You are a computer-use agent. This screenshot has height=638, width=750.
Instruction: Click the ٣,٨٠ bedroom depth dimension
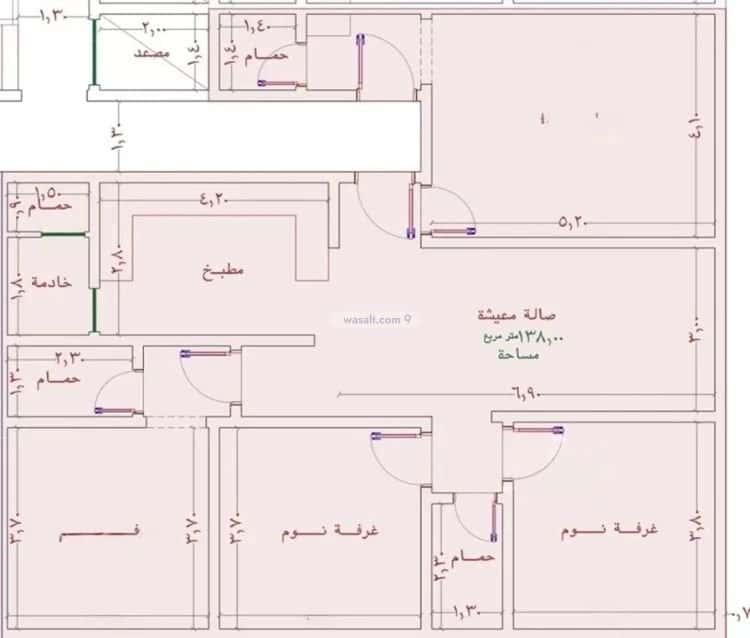pyautogui.click(x=695, y=527)
